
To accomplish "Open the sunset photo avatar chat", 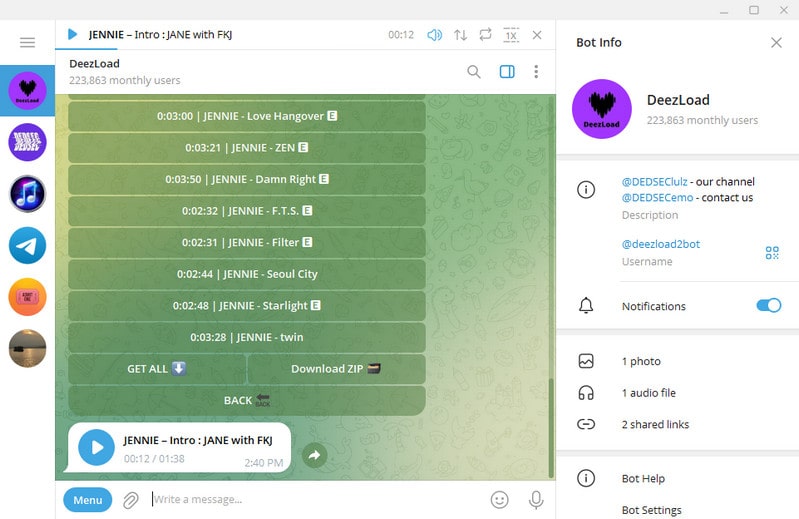I will [x=28, y=348].
